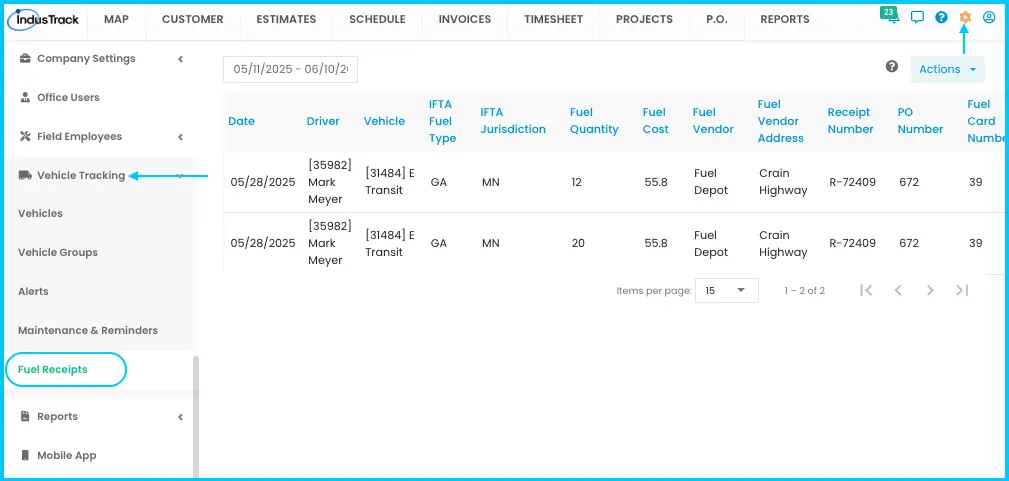Select Office Users in the sidebar
Image resolution: width=1009 pixels, height=481 pixels.
point(68,98)
